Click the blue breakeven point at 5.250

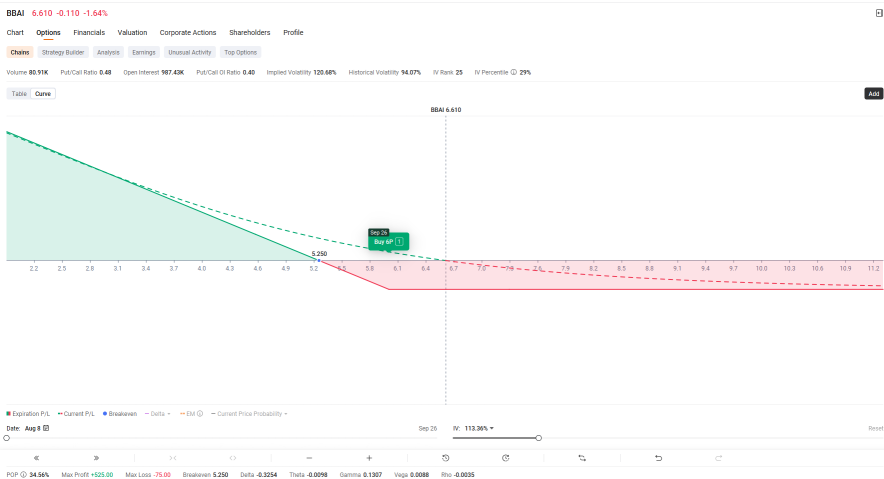[x=319, y=260]
